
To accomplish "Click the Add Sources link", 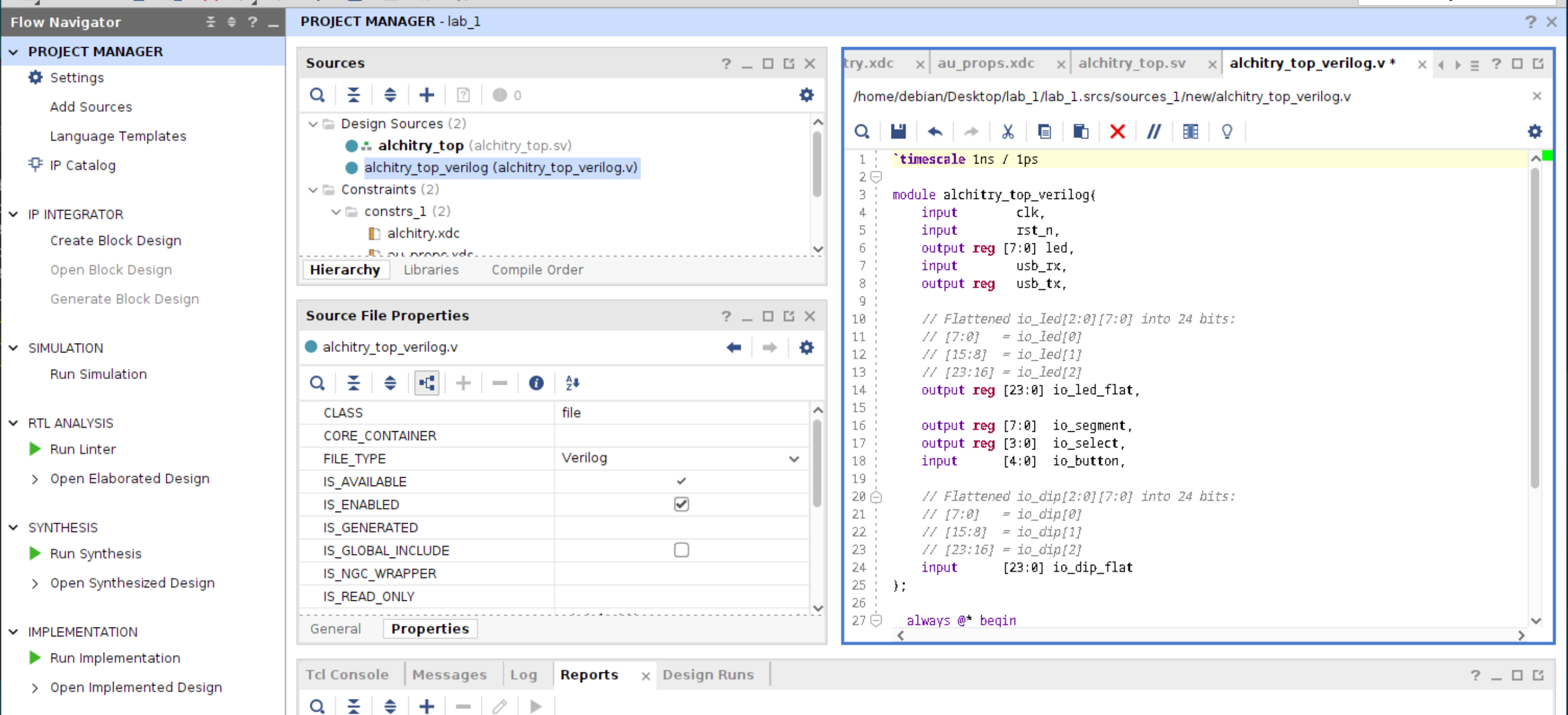I will point(91,106).
